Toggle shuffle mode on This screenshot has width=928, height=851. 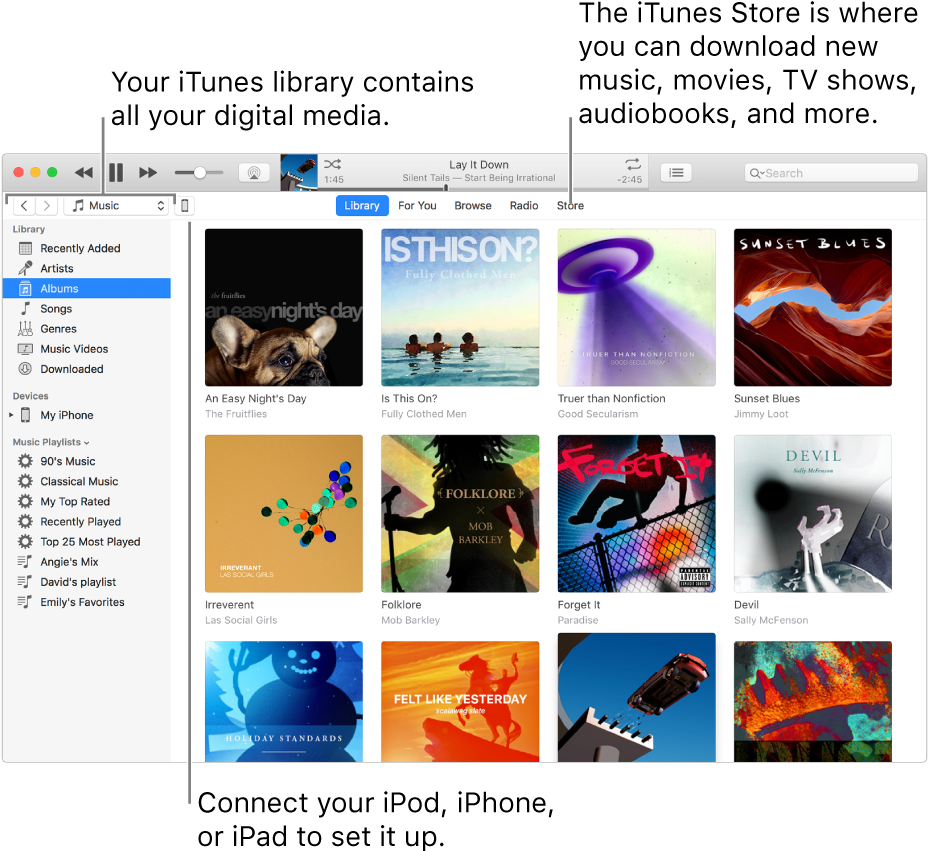(332, 162)
